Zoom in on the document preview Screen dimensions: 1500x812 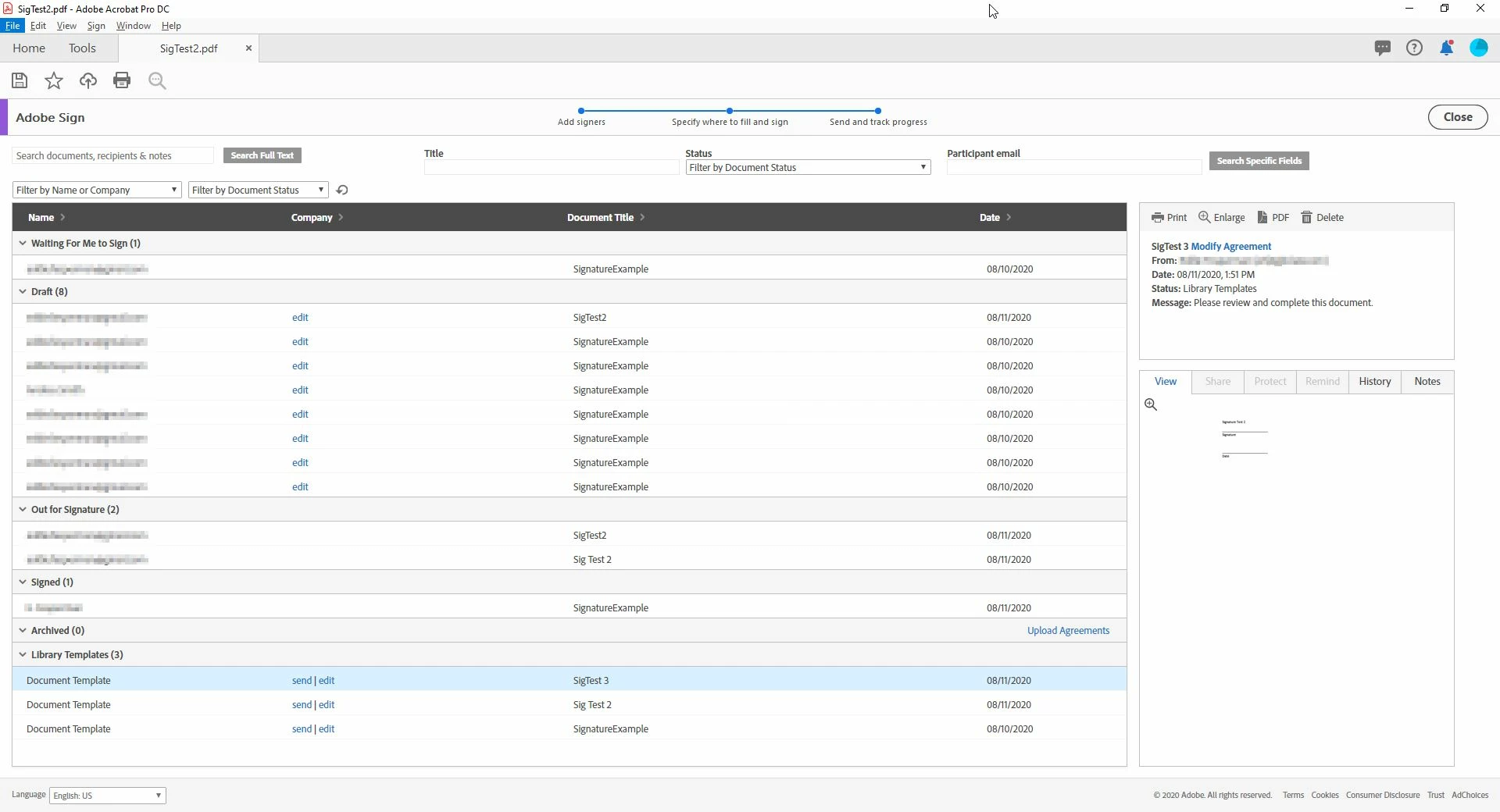1151,404
